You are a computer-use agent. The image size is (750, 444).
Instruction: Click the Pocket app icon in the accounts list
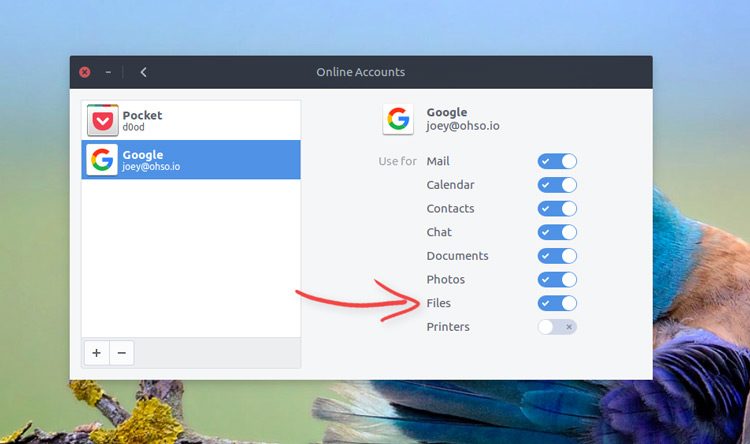click(103, 120)
